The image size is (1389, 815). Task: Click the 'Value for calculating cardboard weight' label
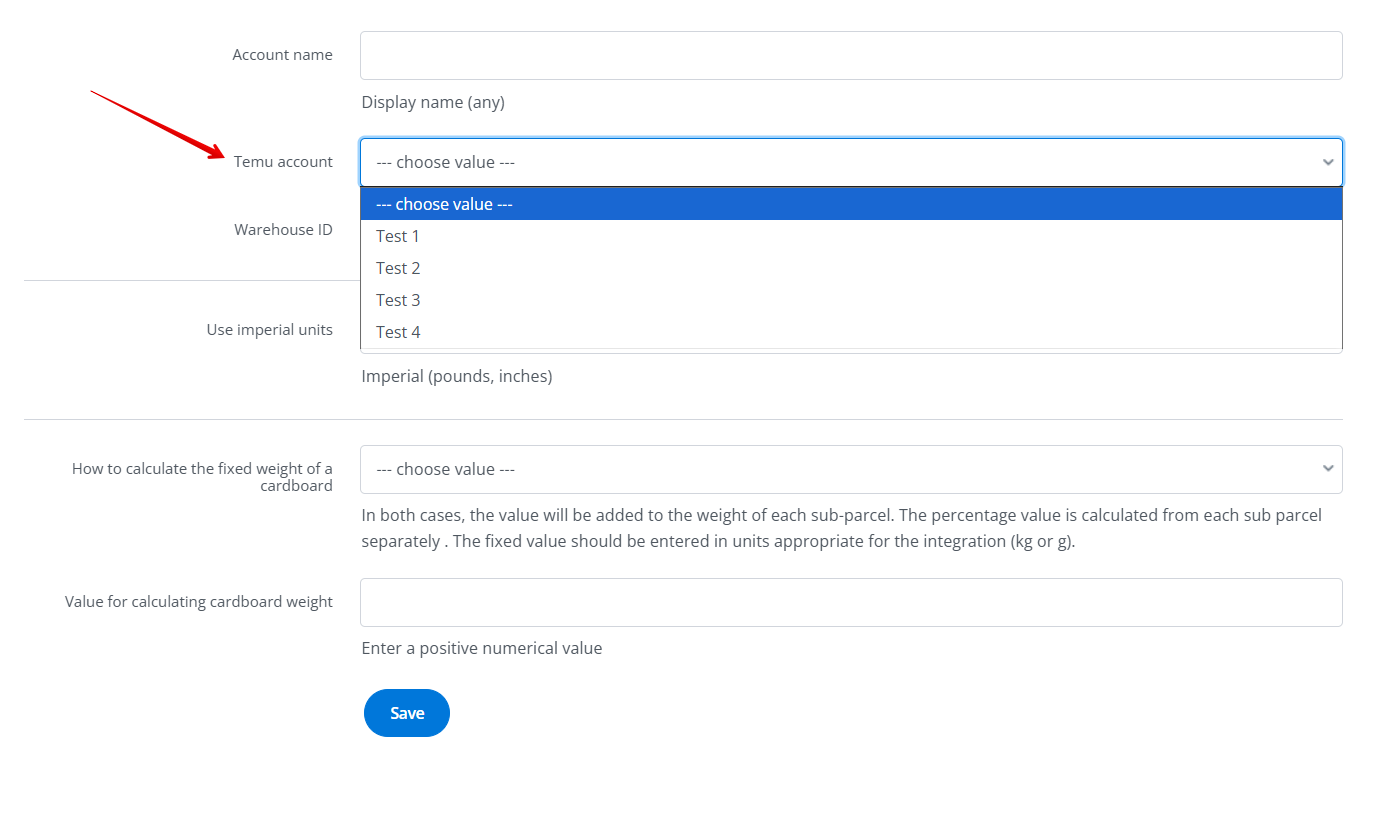click(199, 602)
